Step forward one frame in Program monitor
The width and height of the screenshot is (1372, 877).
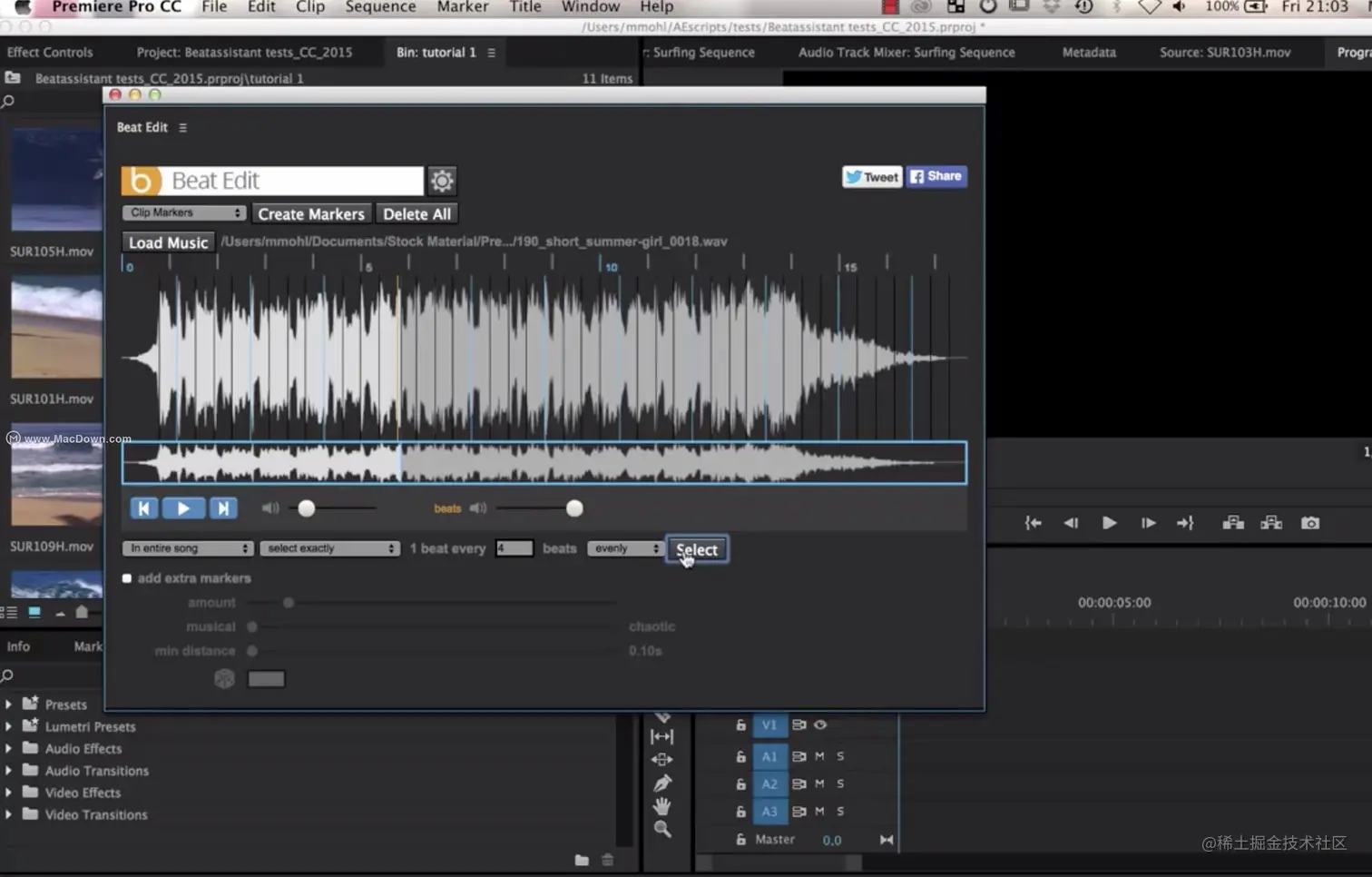1148,523
